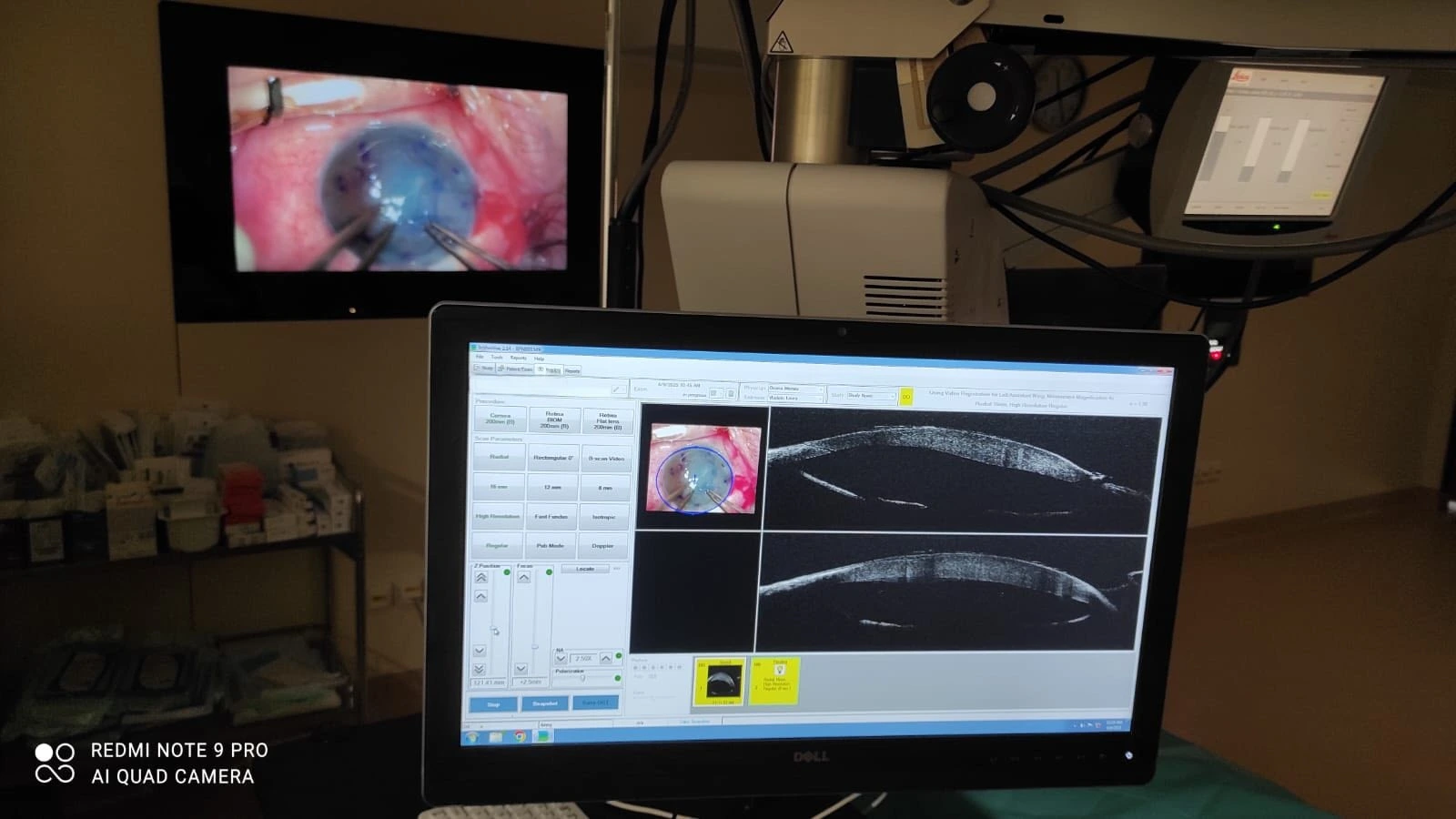Screen dimensions: 1456x819
Task: Click the exam delete trash icon
Action: [x=731, y=394]
